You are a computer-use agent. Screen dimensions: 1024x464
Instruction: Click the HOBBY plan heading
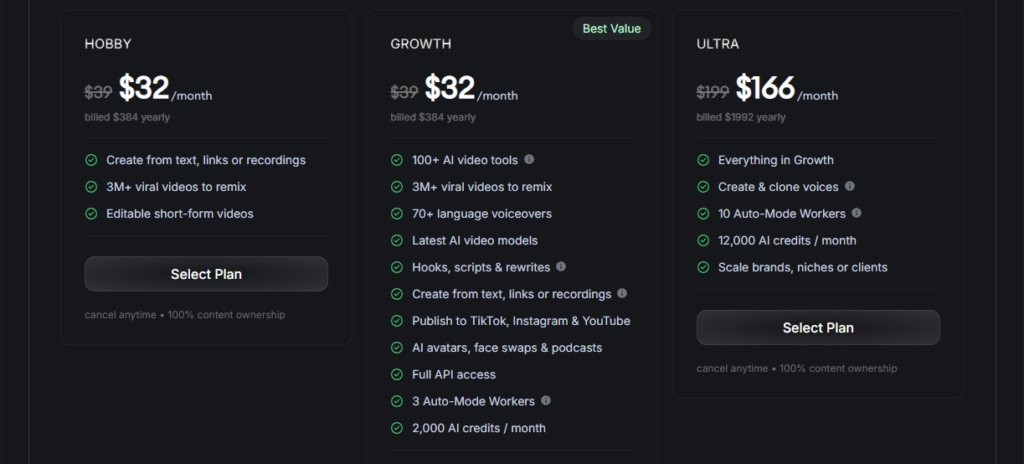click(108, 44)
